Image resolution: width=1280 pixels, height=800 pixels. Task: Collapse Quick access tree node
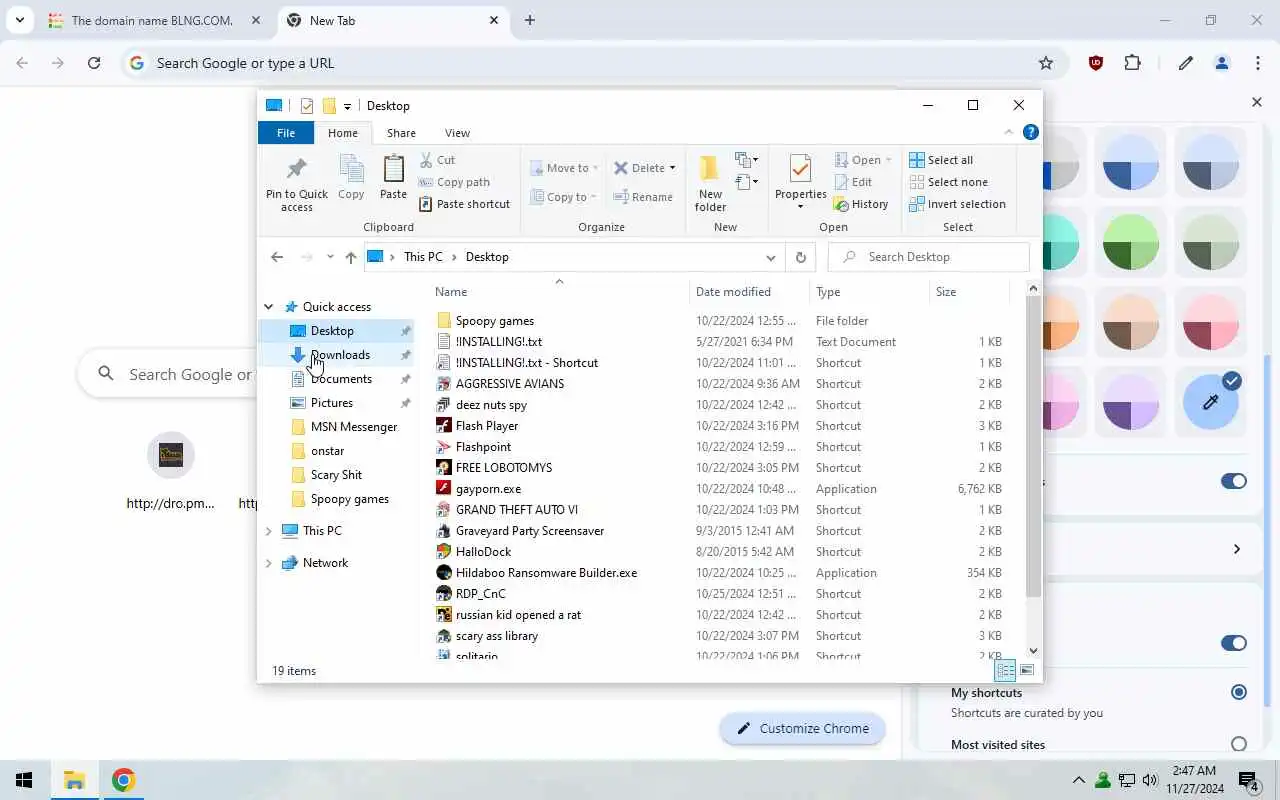coord(268,307)
